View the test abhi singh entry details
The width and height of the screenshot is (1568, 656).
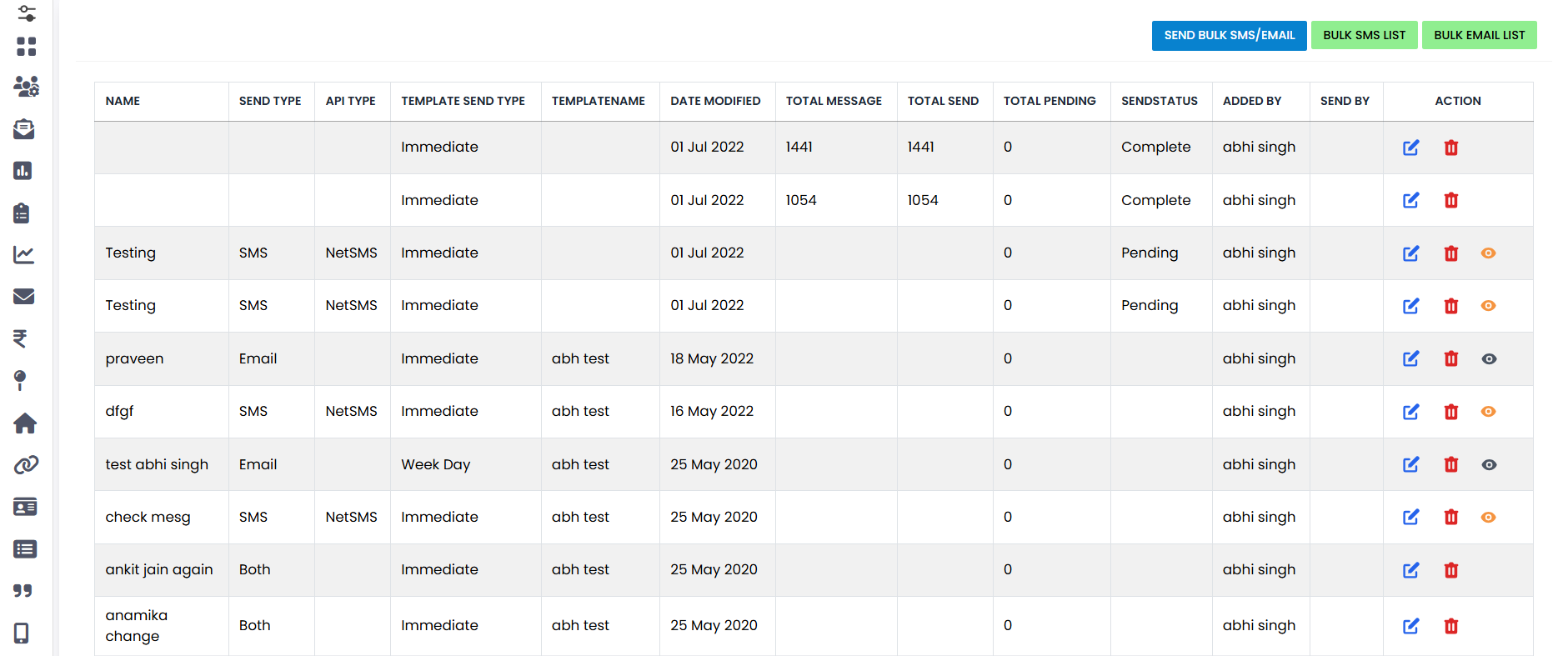click(1489, 465)
